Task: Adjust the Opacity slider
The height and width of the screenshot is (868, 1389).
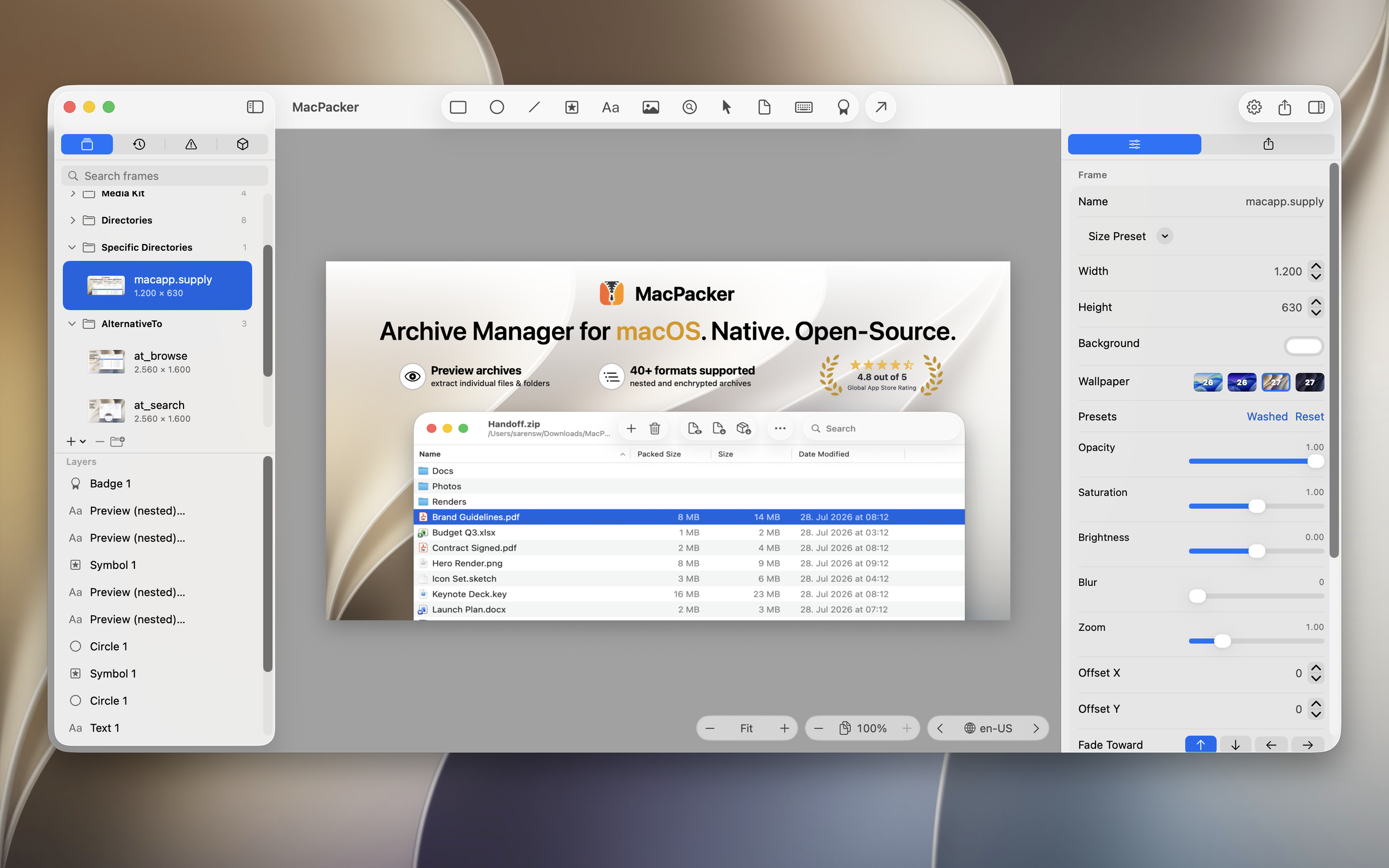Action: pos(1257,461)
